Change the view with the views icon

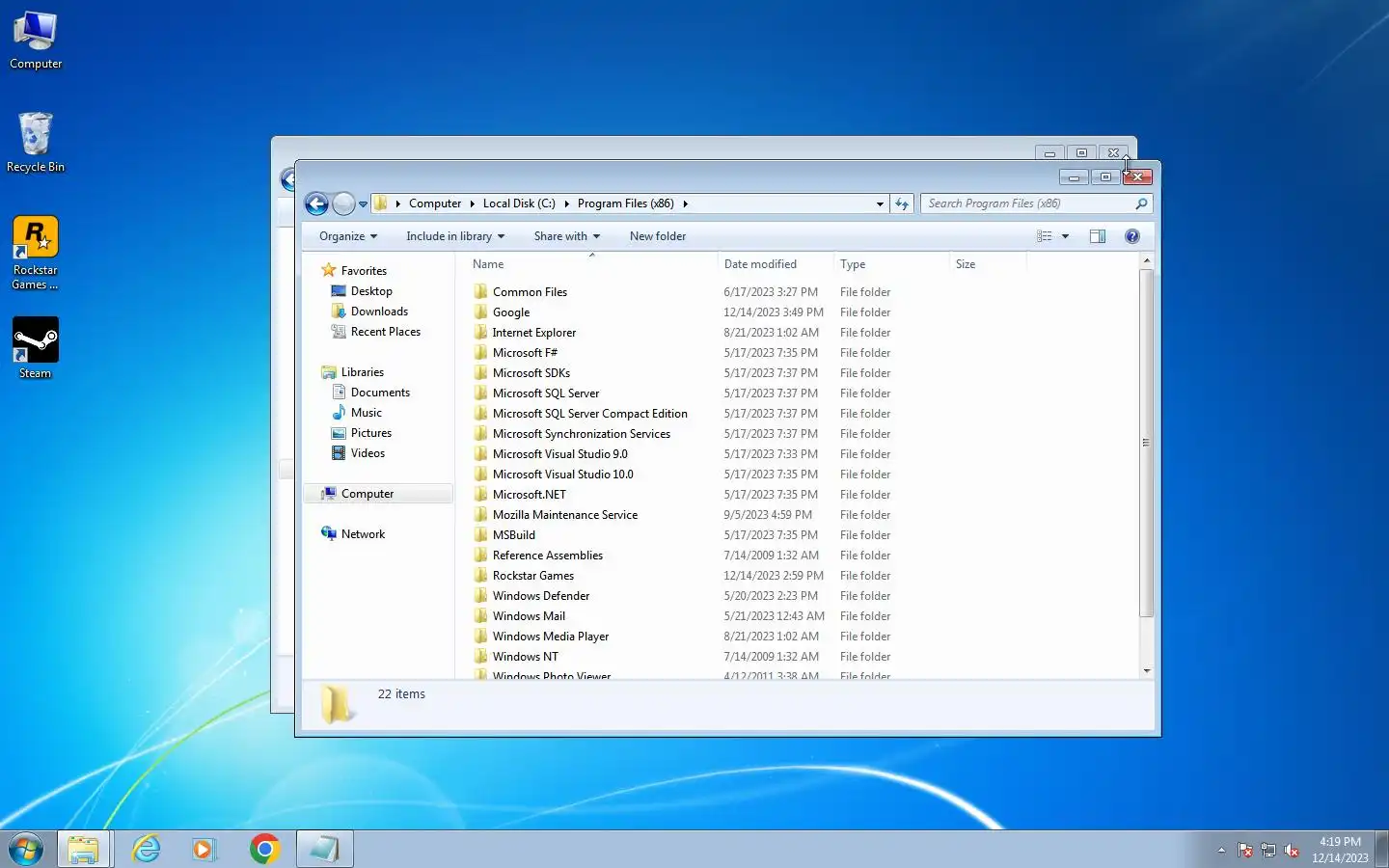tap(1045, 236)
